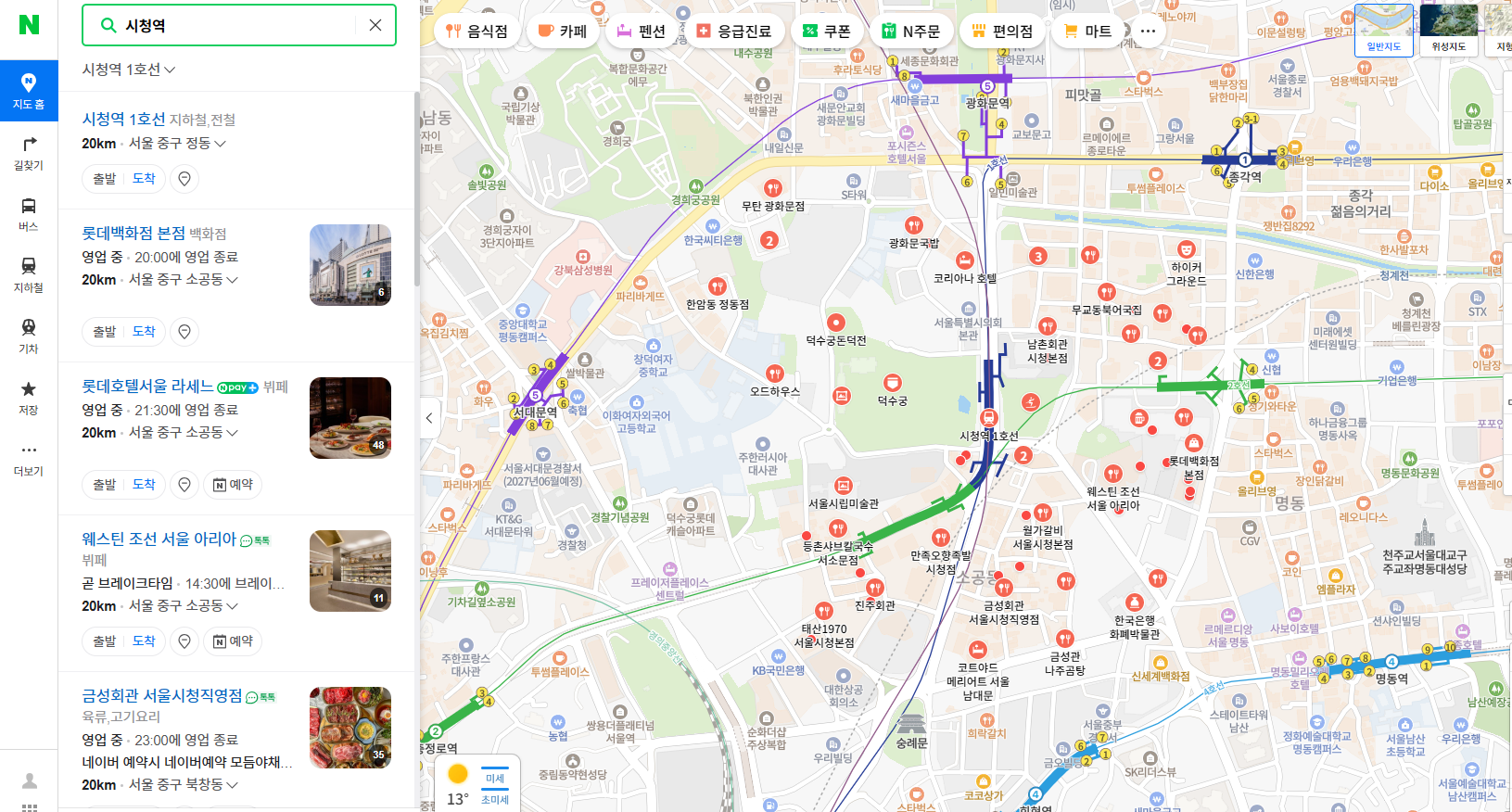Click 오드하우스 restaurant marker

pyautogui.click(x=774, y=374)
